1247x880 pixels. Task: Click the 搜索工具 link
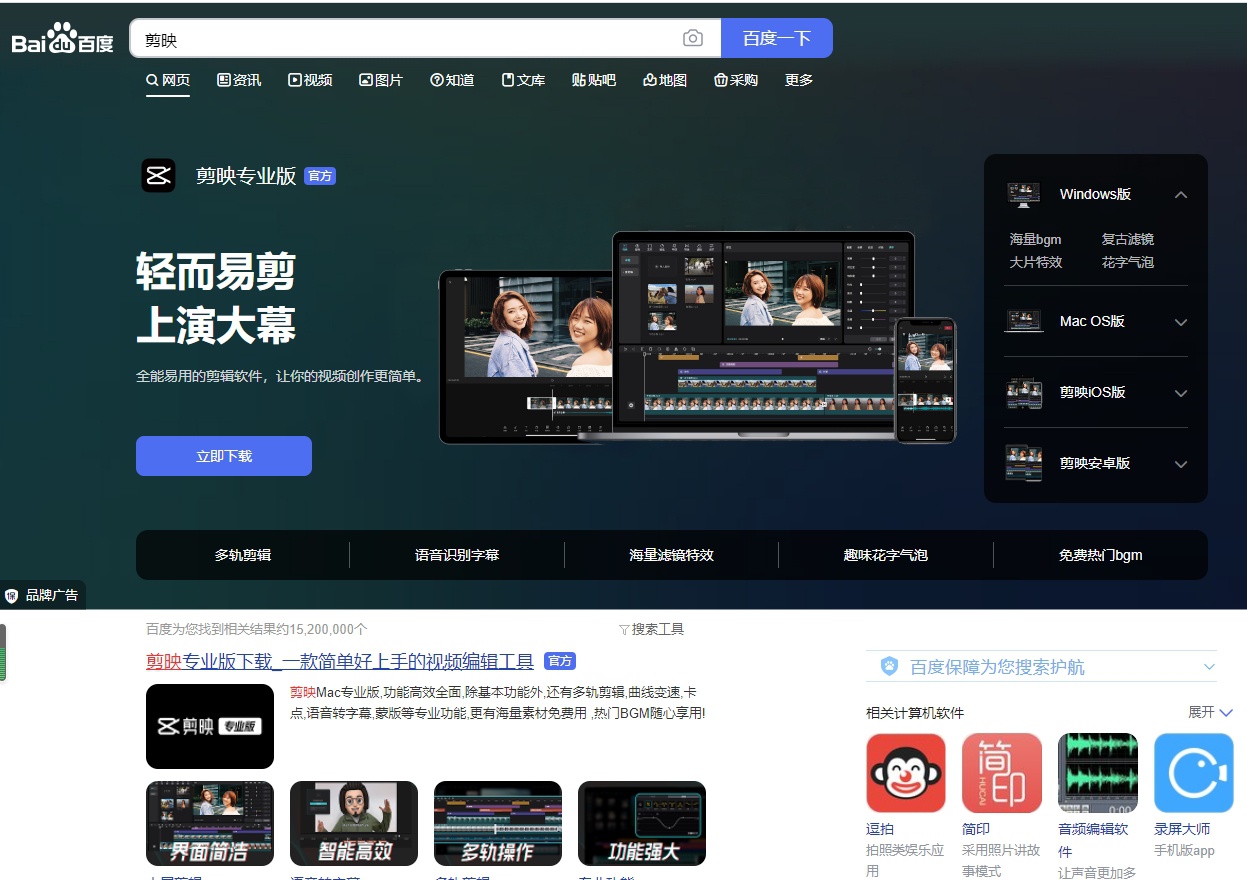click(x=658, y=630)
